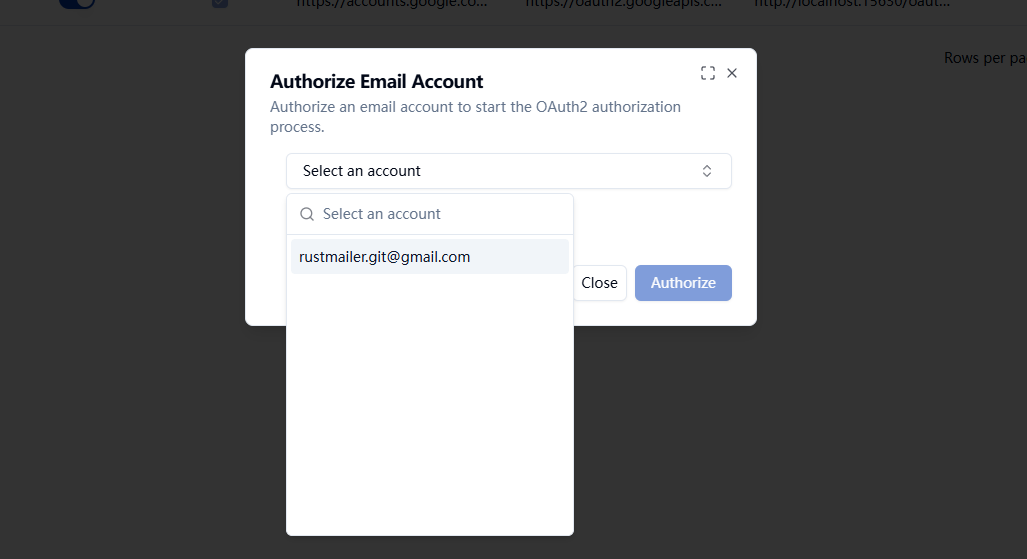This screenshot has height=559, width=1027.
Task: Open the Select an account combobox
Action: [x=509, y=171]
